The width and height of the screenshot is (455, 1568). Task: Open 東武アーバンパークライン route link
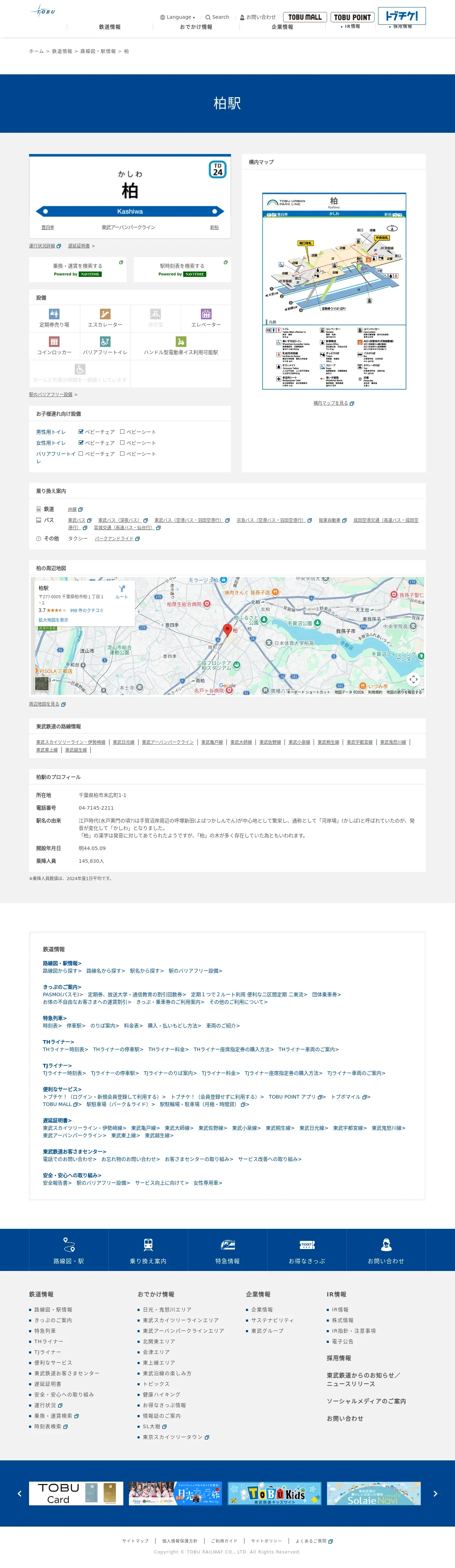(168, 742)
